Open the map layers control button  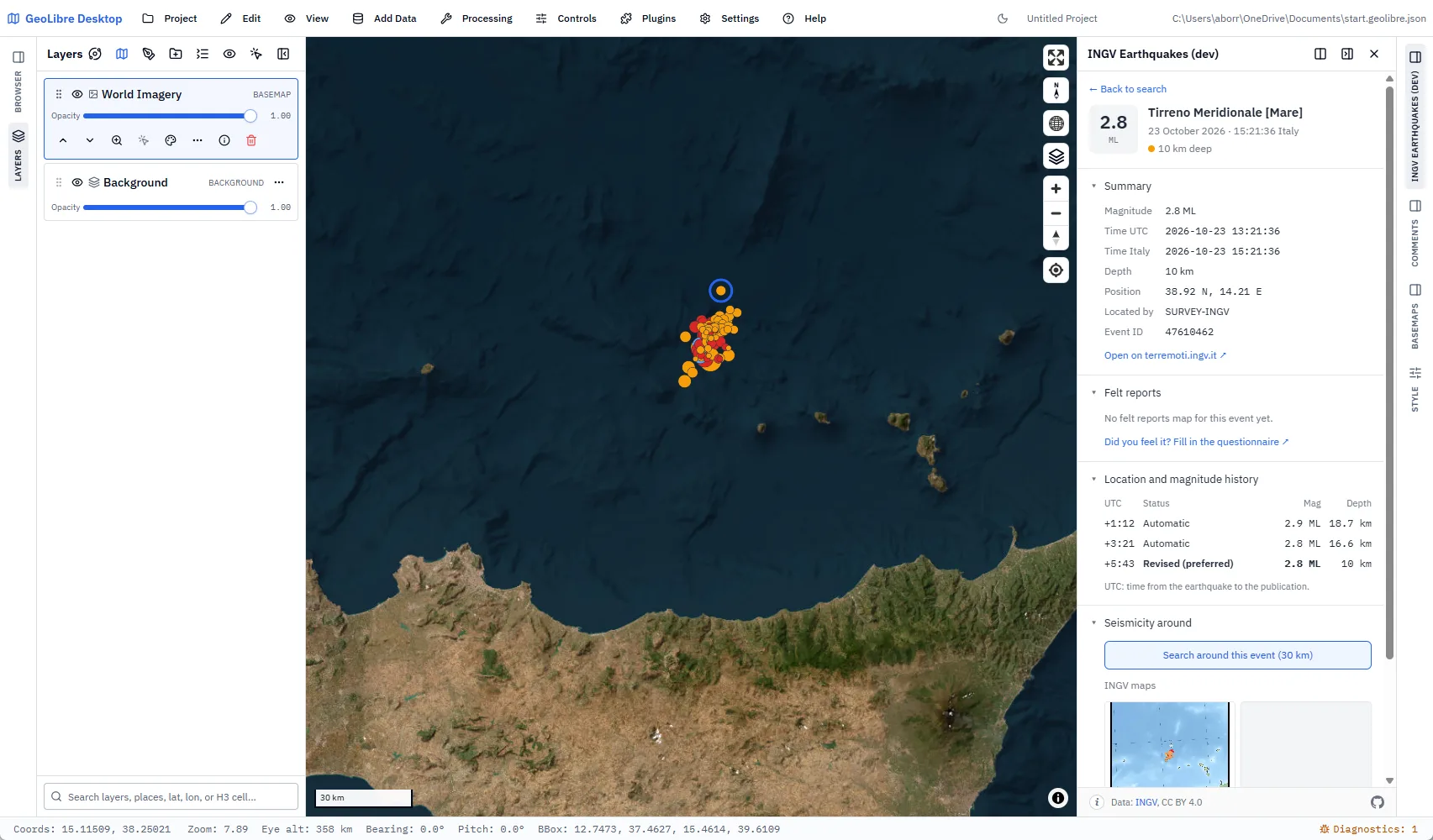pyautogui.click(x=1056, y=156)
